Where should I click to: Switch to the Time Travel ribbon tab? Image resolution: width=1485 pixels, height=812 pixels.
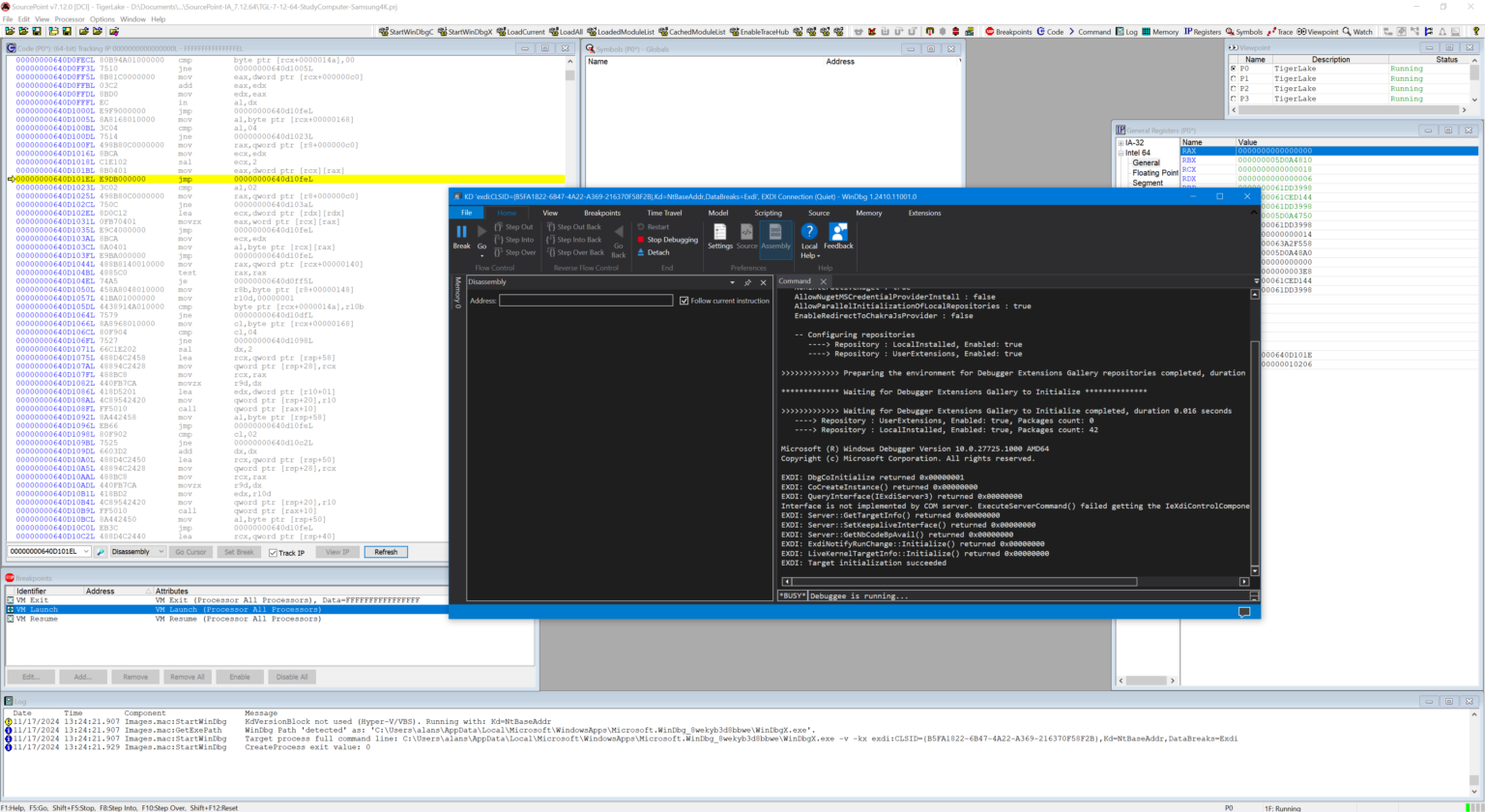pyautogui.click(x=663, y=213)
